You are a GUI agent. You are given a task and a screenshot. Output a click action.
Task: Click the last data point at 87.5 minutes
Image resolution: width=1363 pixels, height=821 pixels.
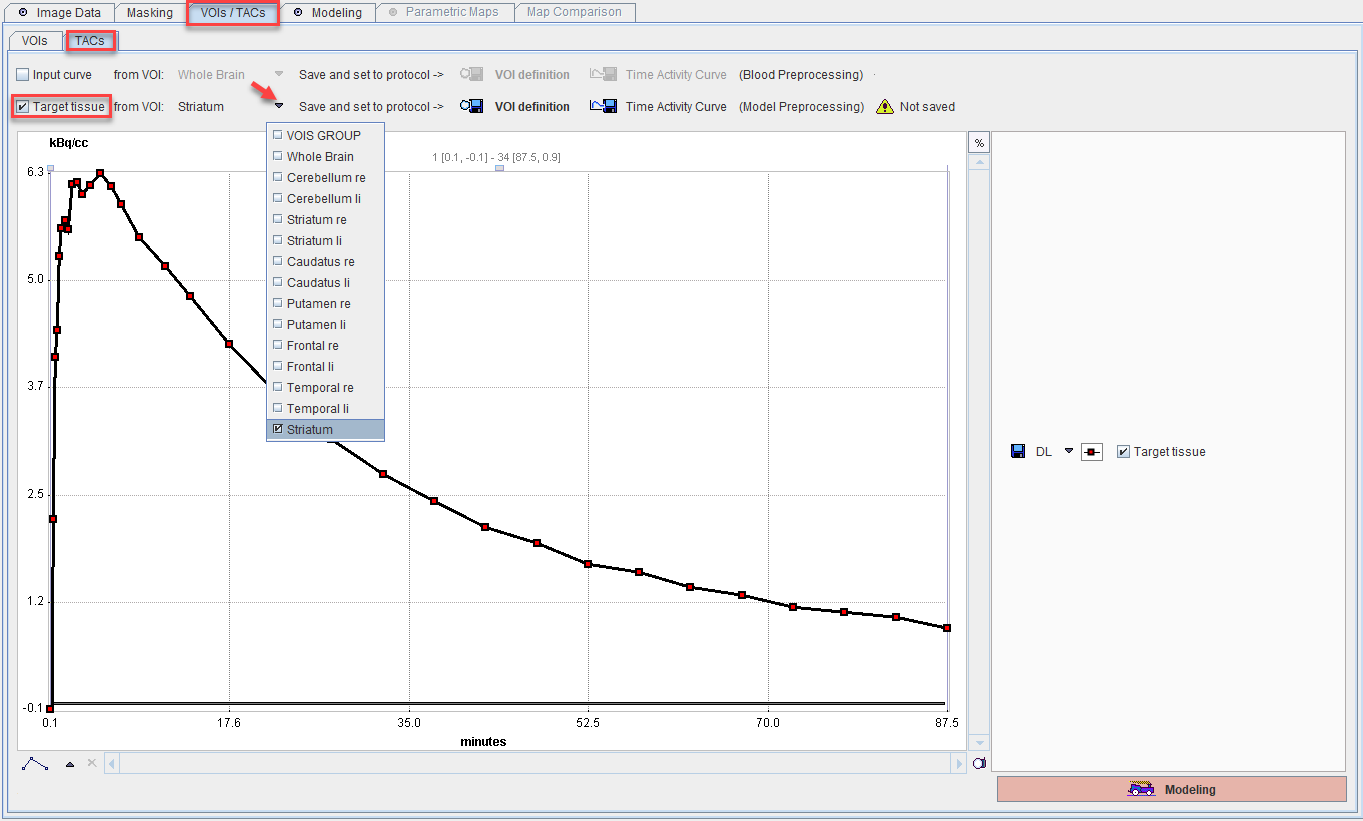[946, 628]
